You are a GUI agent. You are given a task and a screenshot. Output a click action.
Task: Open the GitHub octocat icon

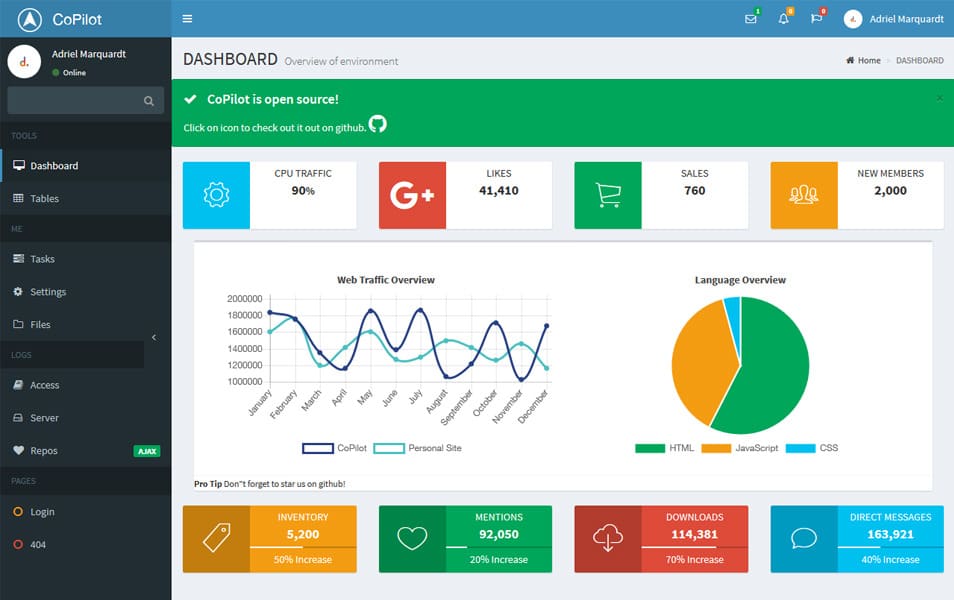tap(378, 124)
